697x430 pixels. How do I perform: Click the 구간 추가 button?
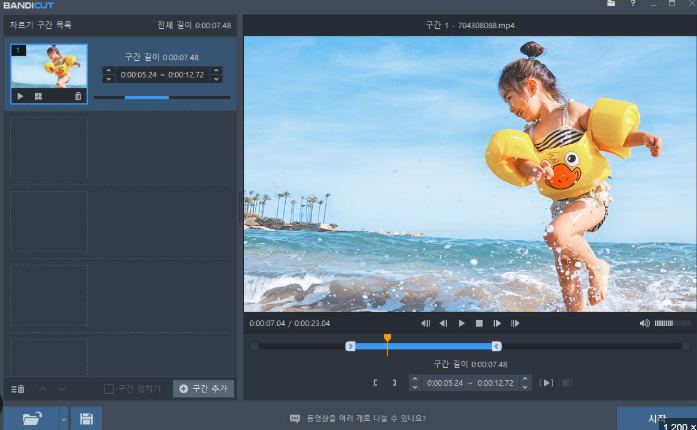point(204,389)
